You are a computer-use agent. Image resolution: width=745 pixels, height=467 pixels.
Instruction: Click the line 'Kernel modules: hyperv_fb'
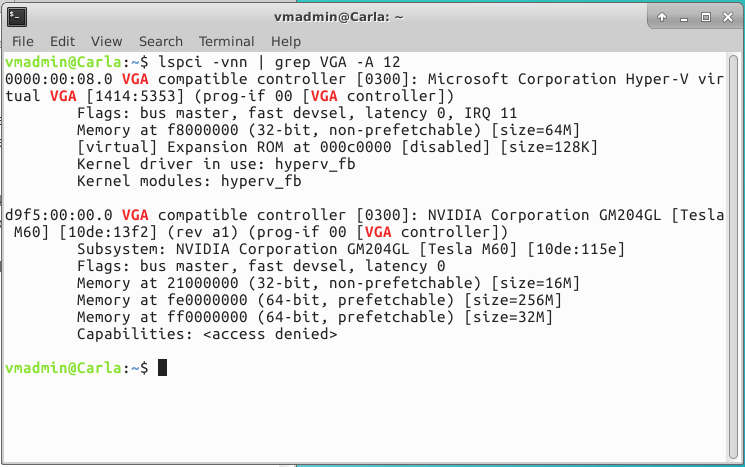189,181
